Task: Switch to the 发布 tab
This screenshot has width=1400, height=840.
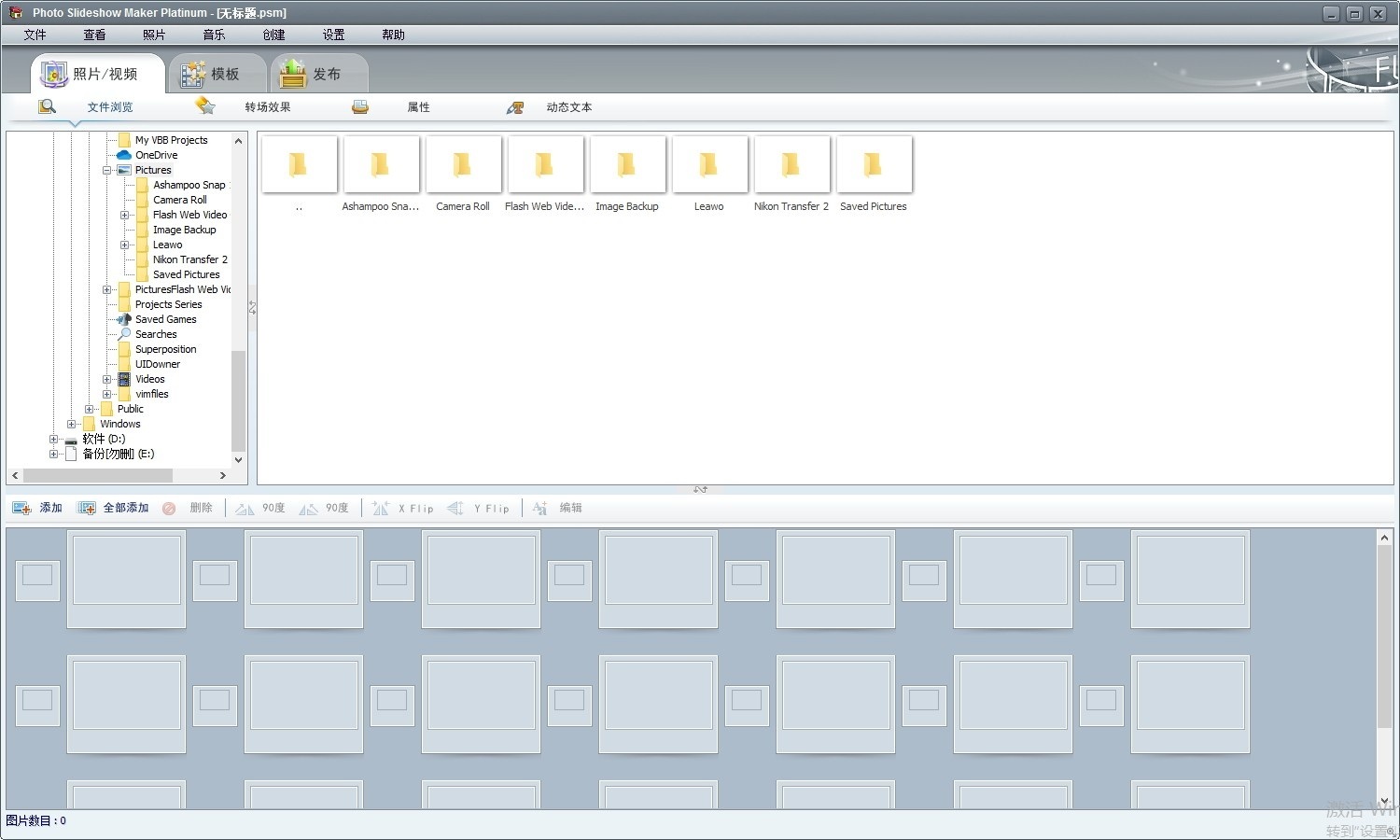Action: (x=318, y=74)
